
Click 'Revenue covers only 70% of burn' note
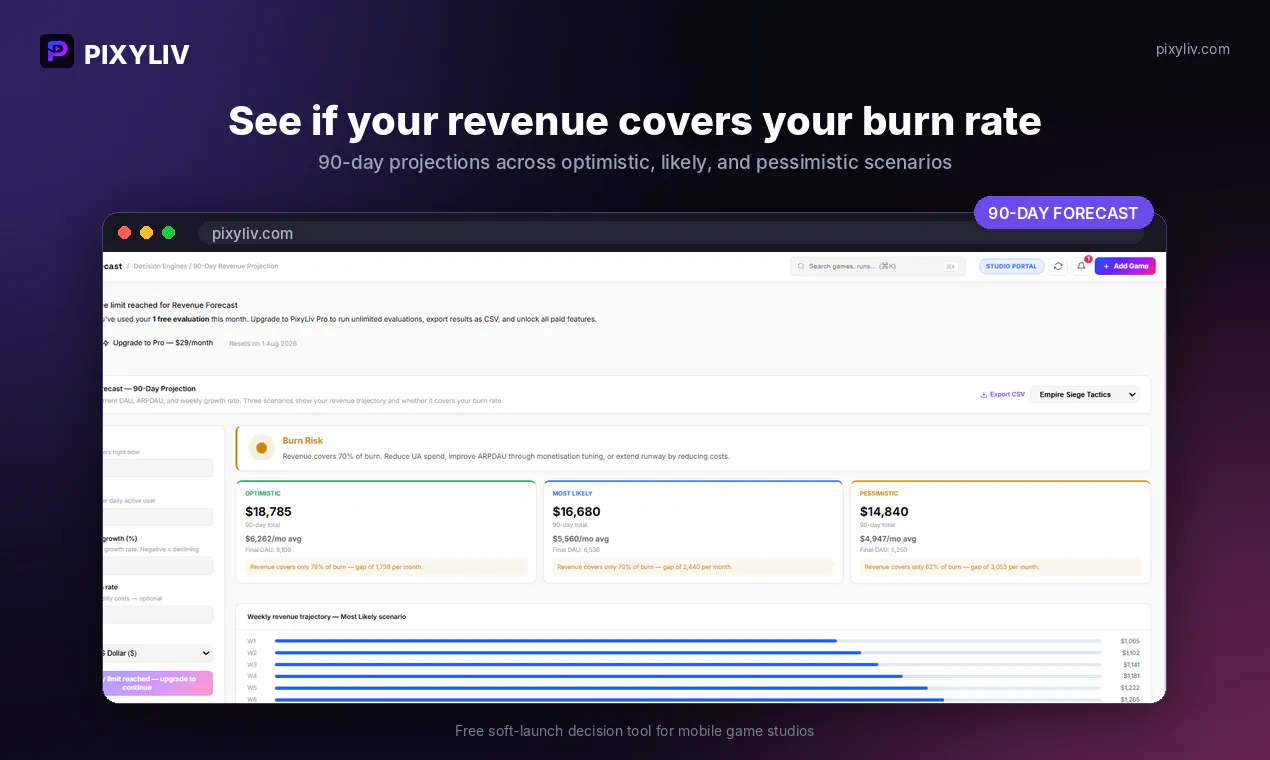[x=644, y=567]
